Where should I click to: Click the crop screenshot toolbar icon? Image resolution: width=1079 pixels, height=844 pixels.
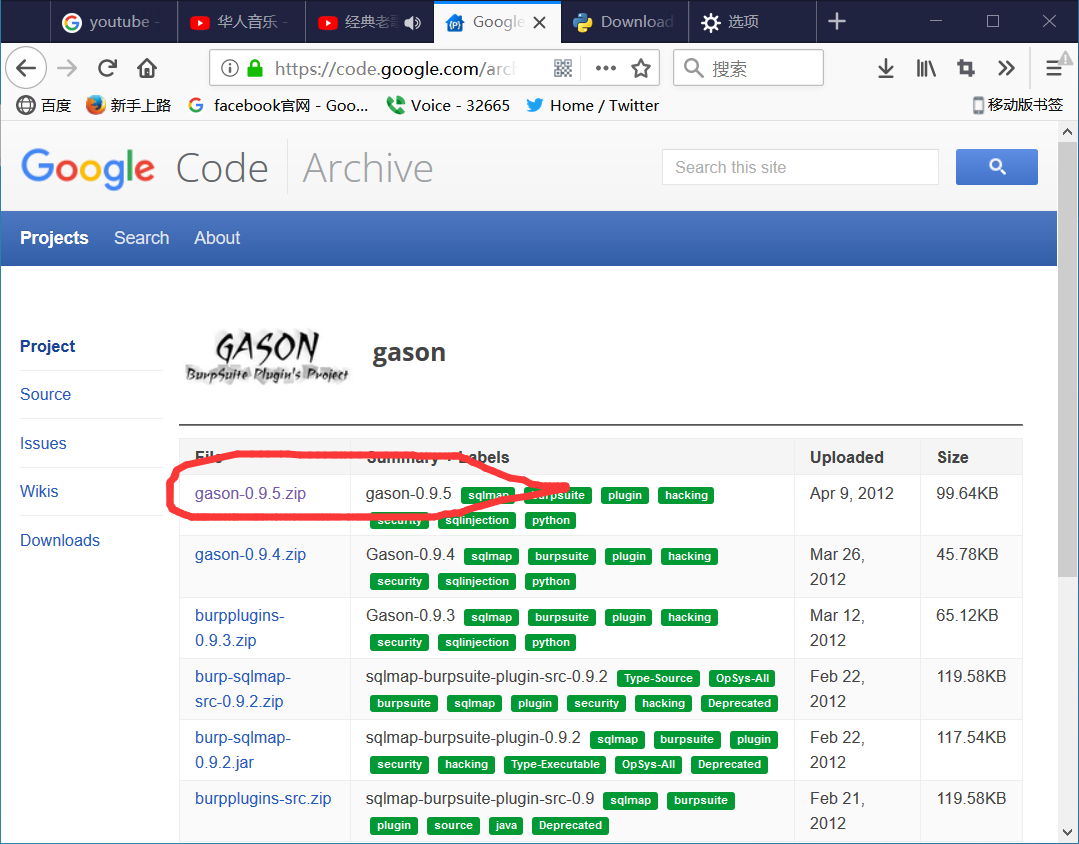[965, 68]
